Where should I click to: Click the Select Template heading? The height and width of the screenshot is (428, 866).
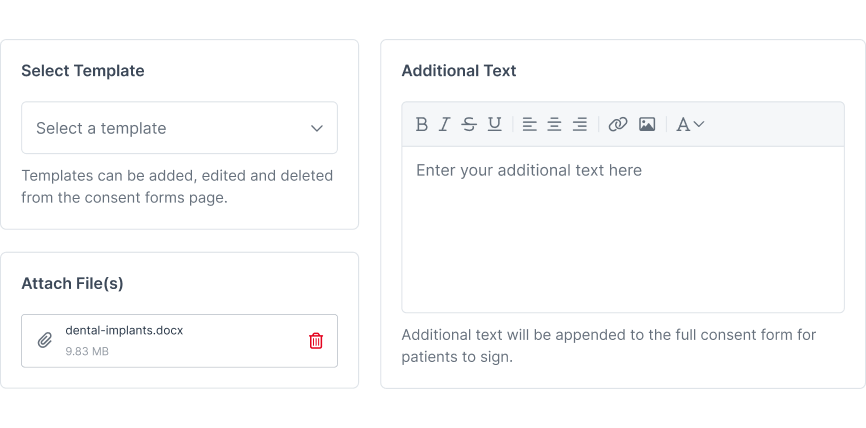click(x=83, y=71)
